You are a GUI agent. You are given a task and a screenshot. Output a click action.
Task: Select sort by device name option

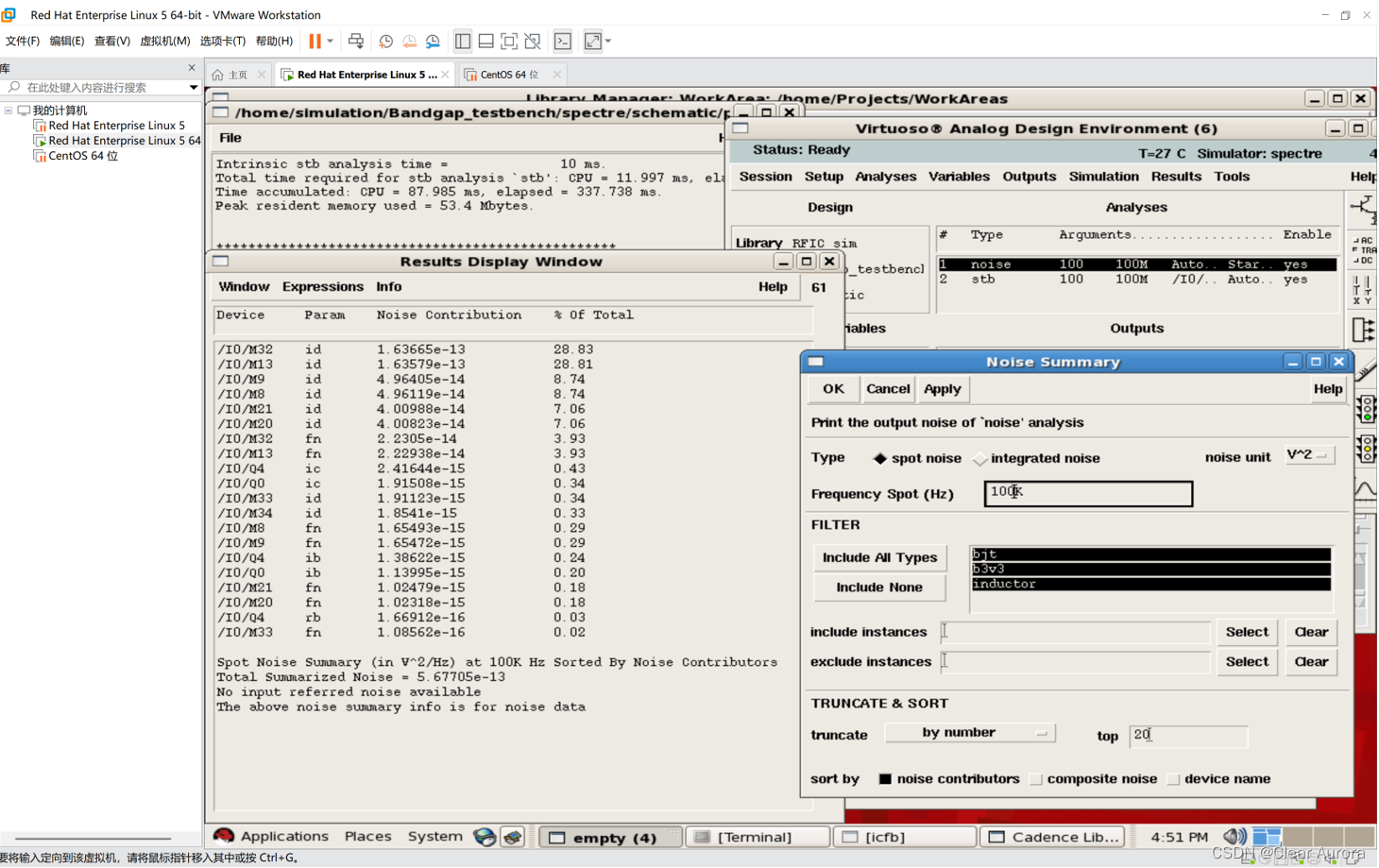pos(1173,779)
